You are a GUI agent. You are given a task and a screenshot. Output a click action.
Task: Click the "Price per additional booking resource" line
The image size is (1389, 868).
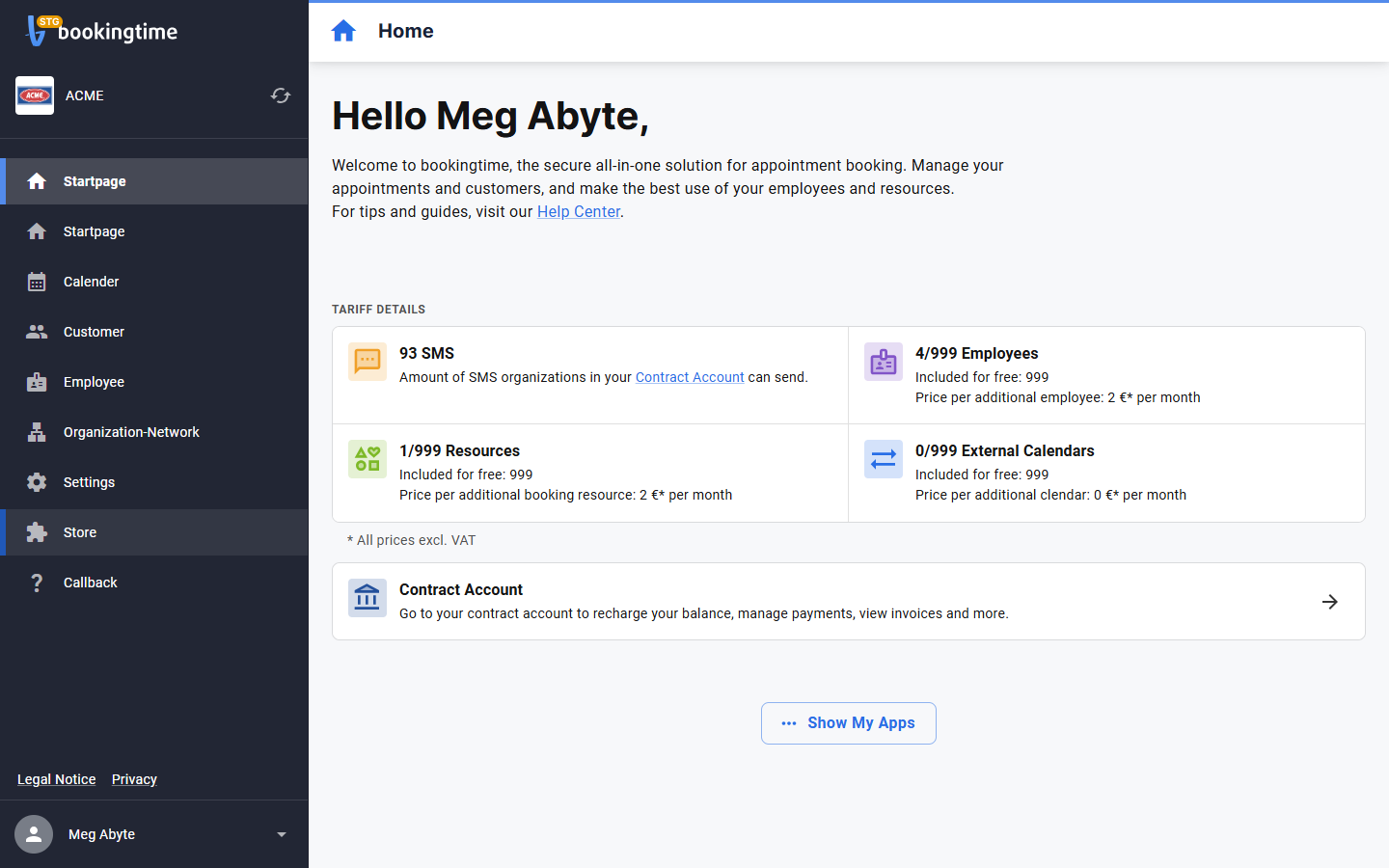point(566,495)
